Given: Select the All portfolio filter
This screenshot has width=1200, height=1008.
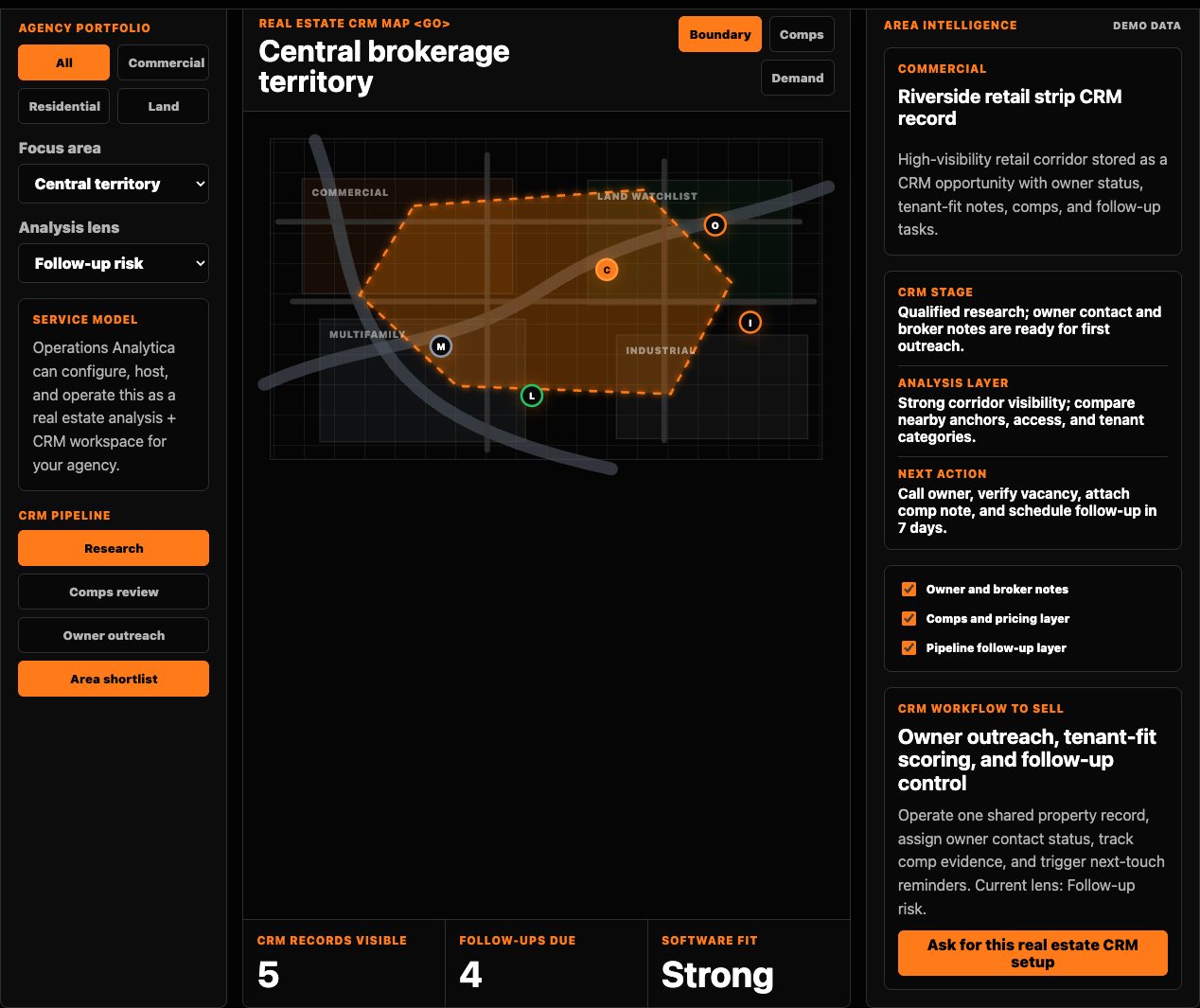Looking at the screenshot, I should click(x=63, y=62).
